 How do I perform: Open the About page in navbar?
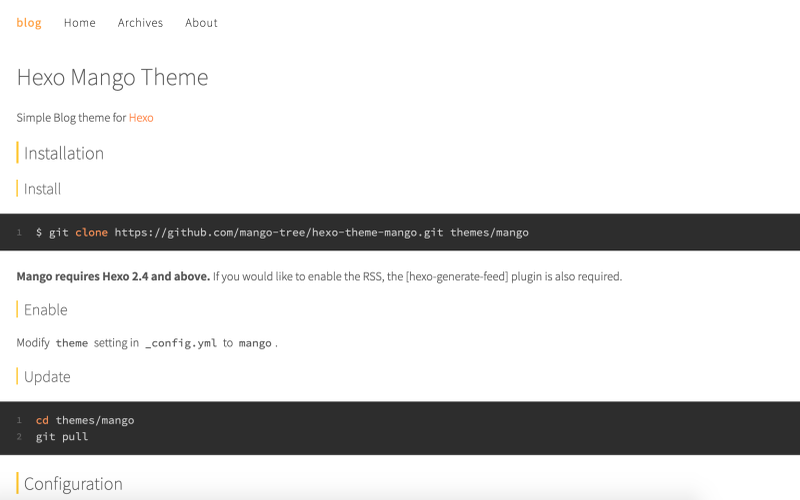pos(201,23)
